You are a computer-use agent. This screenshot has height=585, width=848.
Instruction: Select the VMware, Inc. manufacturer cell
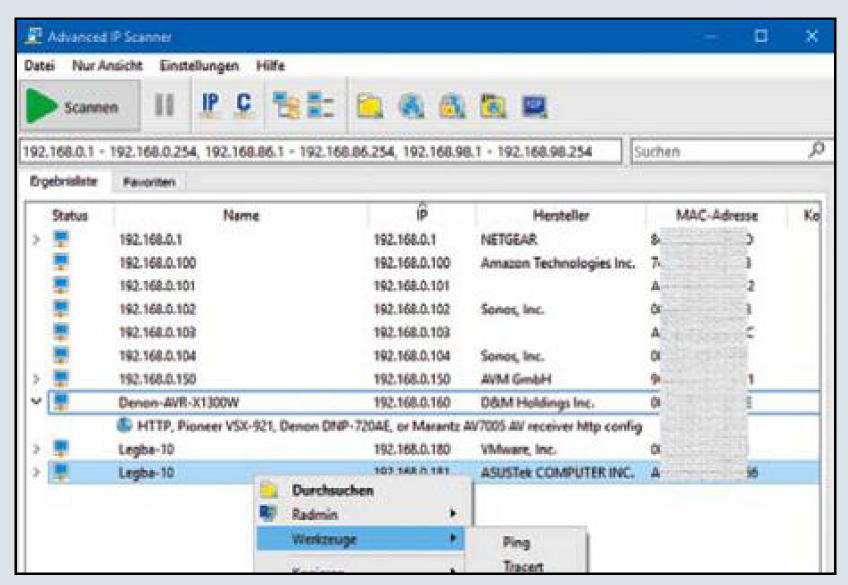(519, 449)
